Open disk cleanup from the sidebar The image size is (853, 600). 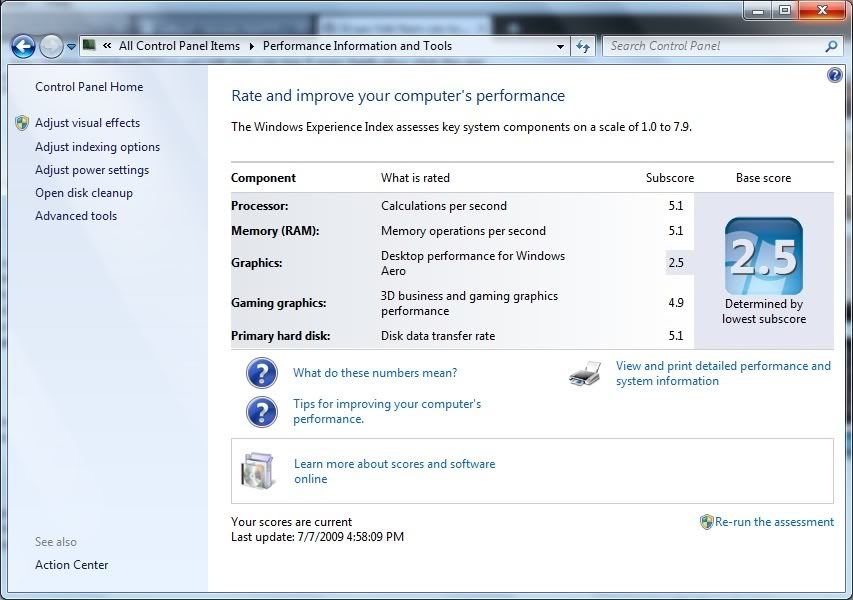(84, 193)
